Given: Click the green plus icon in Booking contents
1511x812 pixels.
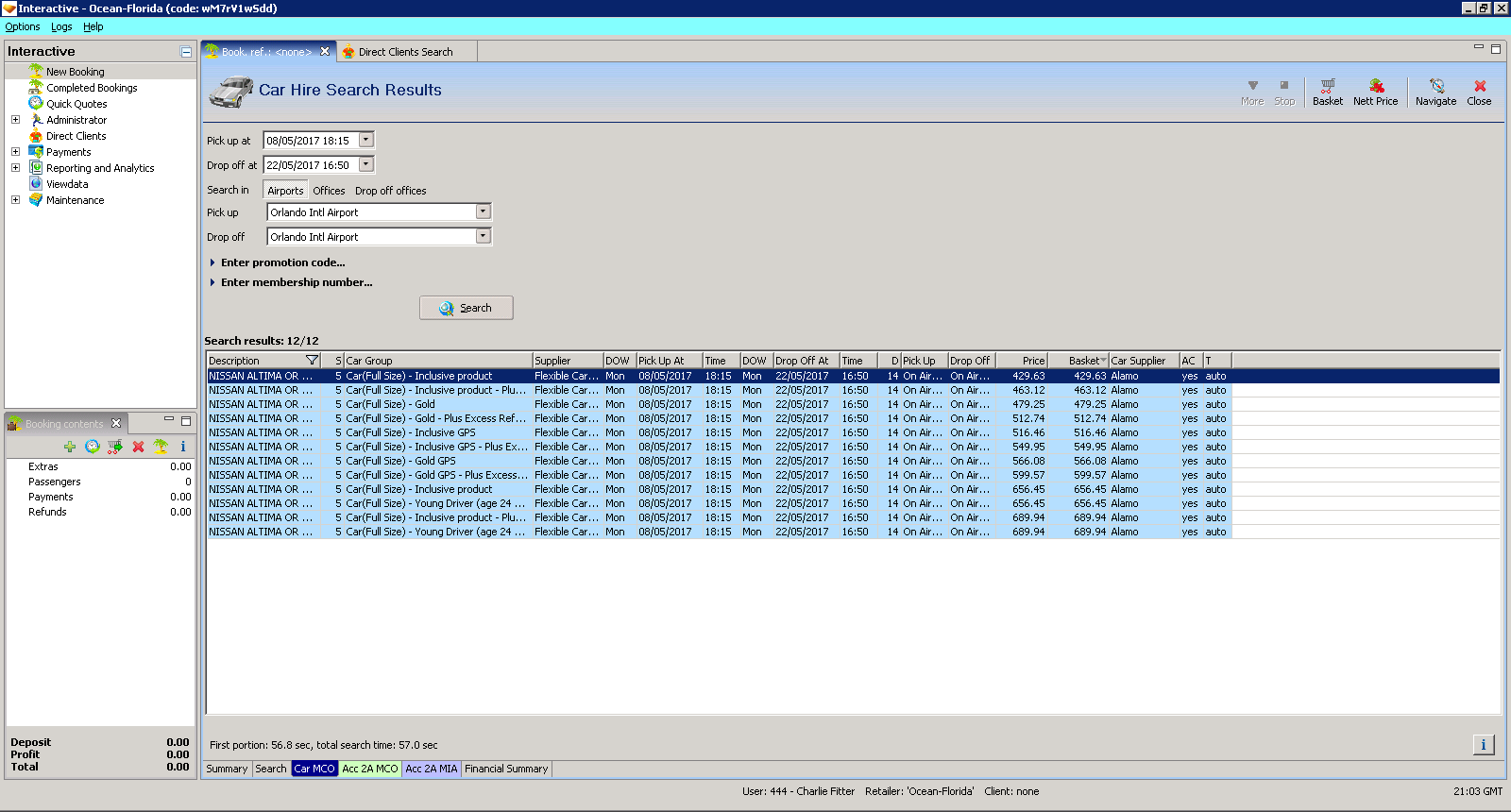Looking at the screenshot, I should point(70,447).
